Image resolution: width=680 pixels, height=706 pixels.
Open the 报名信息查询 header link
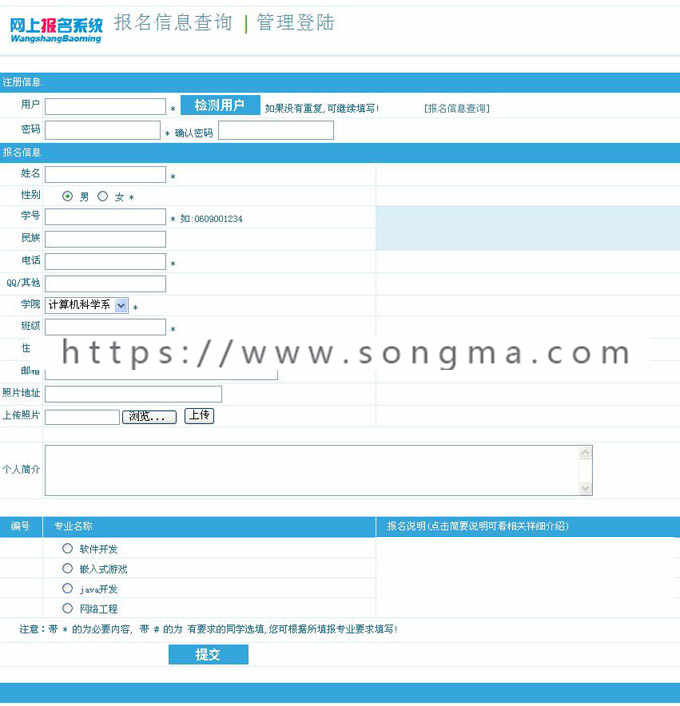[173, 23]
